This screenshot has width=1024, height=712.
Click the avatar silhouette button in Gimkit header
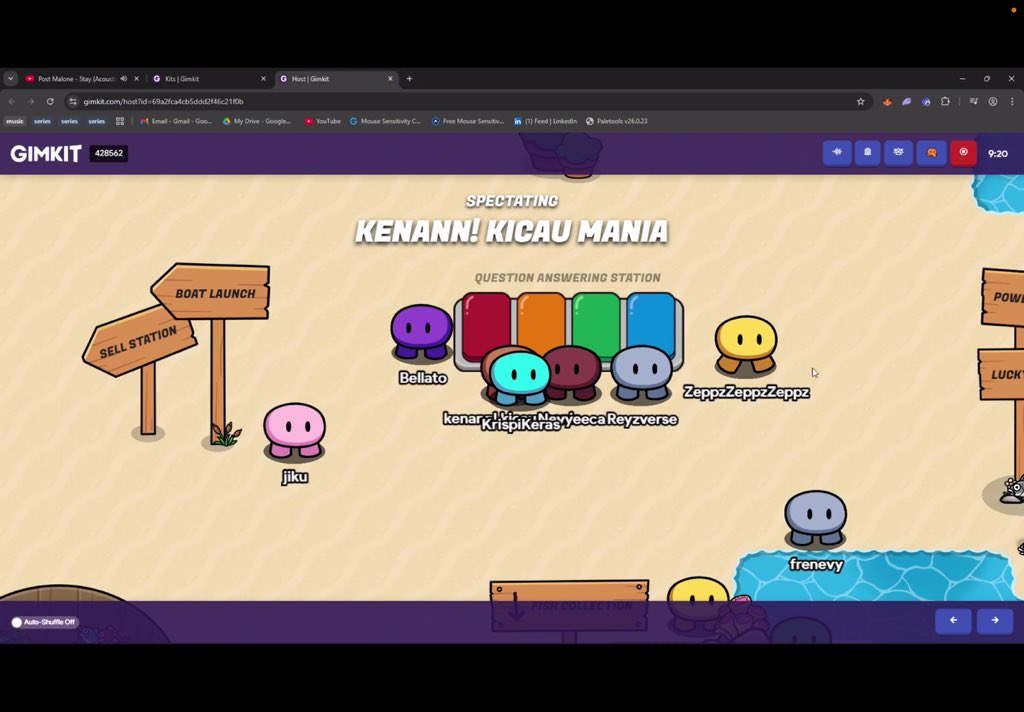click(x=867, y=152)
